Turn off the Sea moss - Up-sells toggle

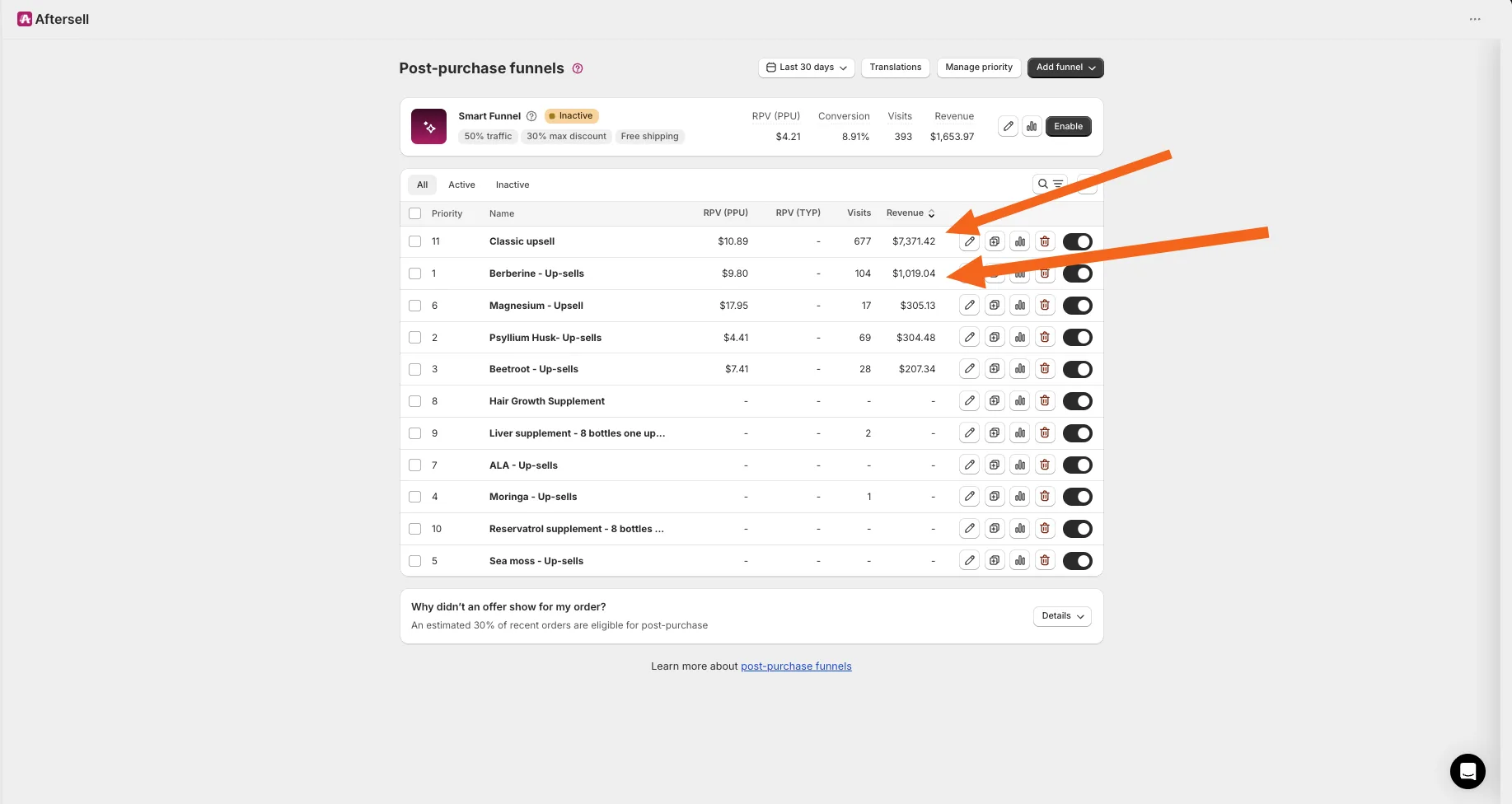point(1077,561)
